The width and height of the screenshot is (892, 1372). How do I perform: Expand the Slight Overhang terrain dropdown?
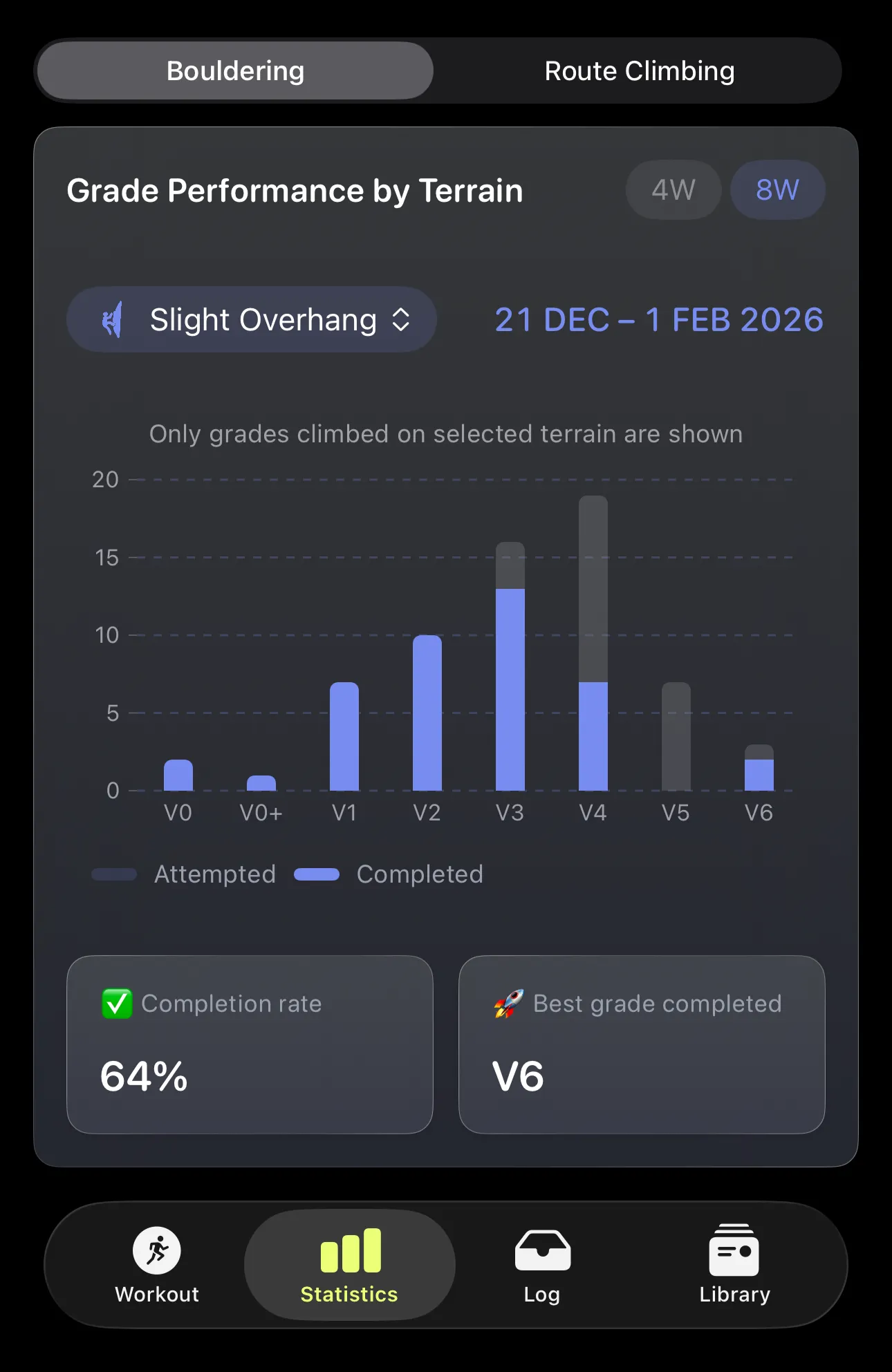tap(263, 319)
